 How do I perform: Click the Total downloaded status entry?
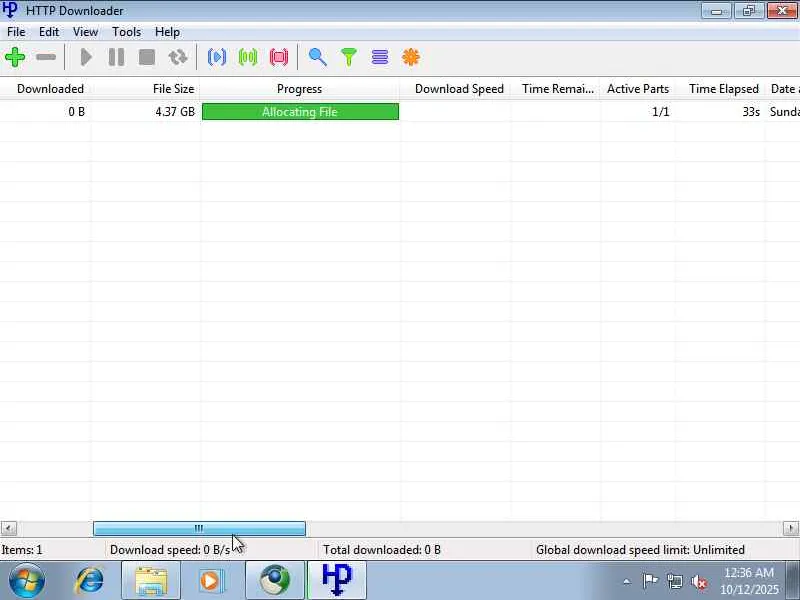pyautogui.click(x=382, y=549)
